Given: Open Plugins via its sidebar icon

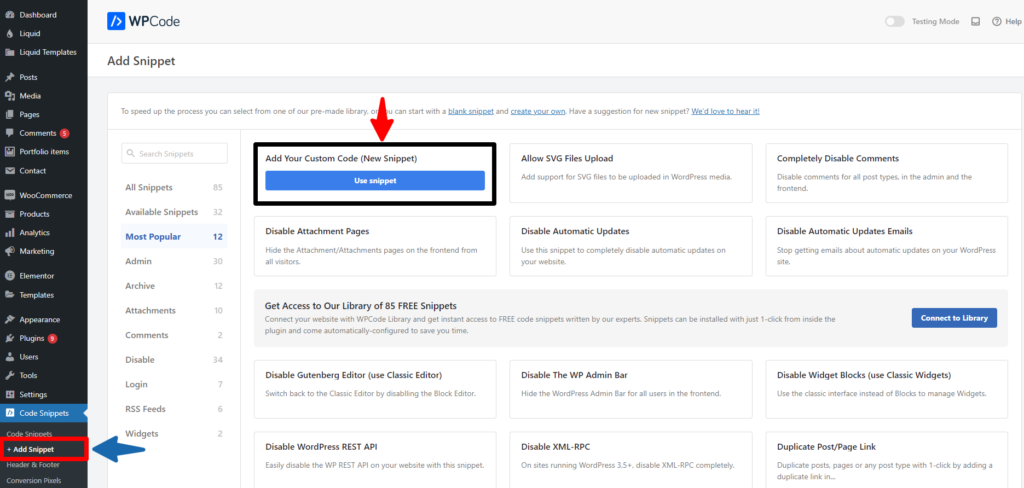Looking at the screenshot, I should (x=9, y=338).
